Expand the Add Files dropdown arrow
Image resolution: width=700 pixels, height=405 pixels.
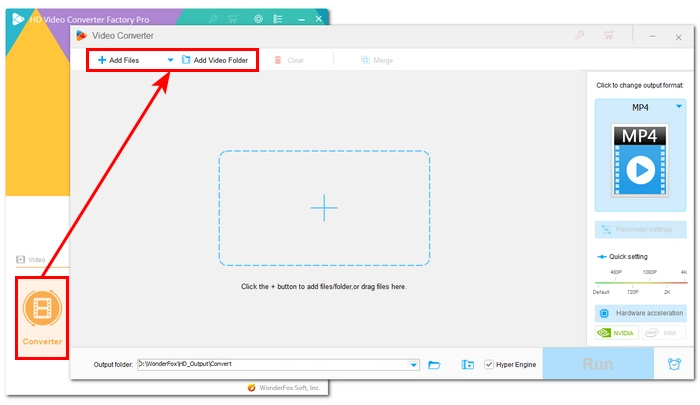coord(170,60)
